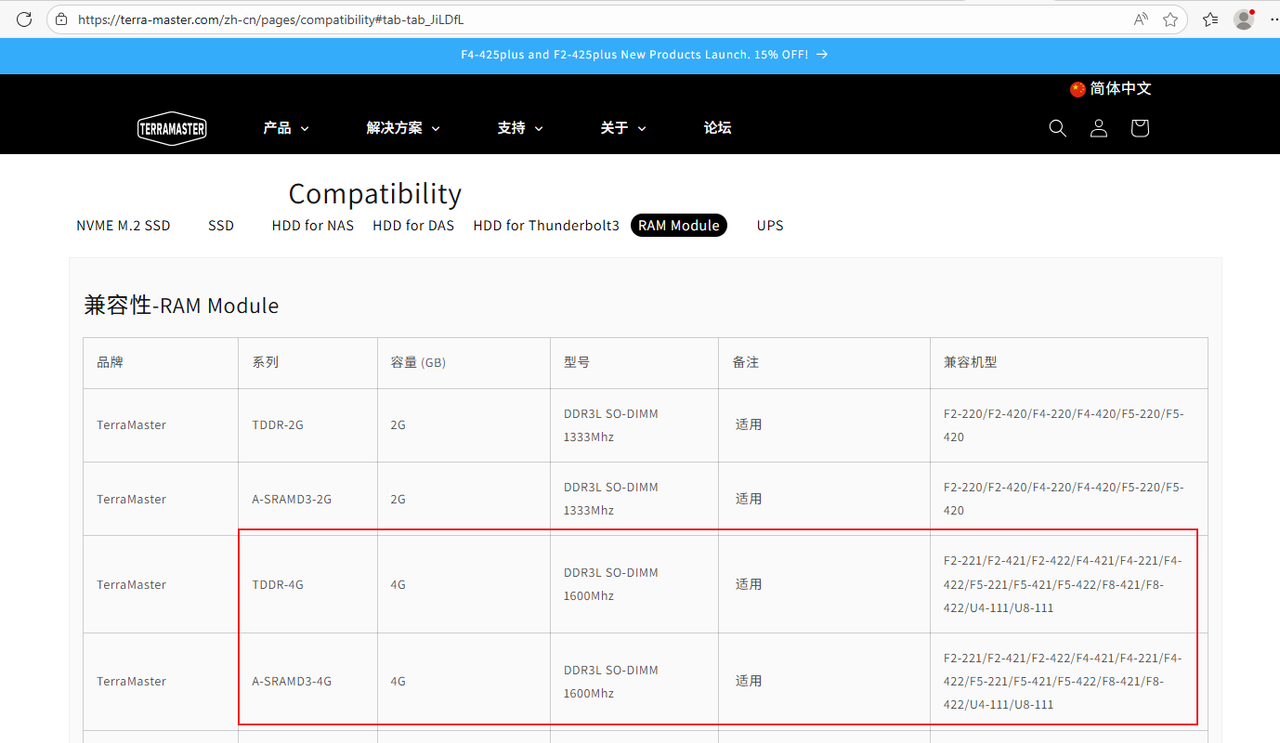Switch to HDD for NAS tab

[313, 225]
